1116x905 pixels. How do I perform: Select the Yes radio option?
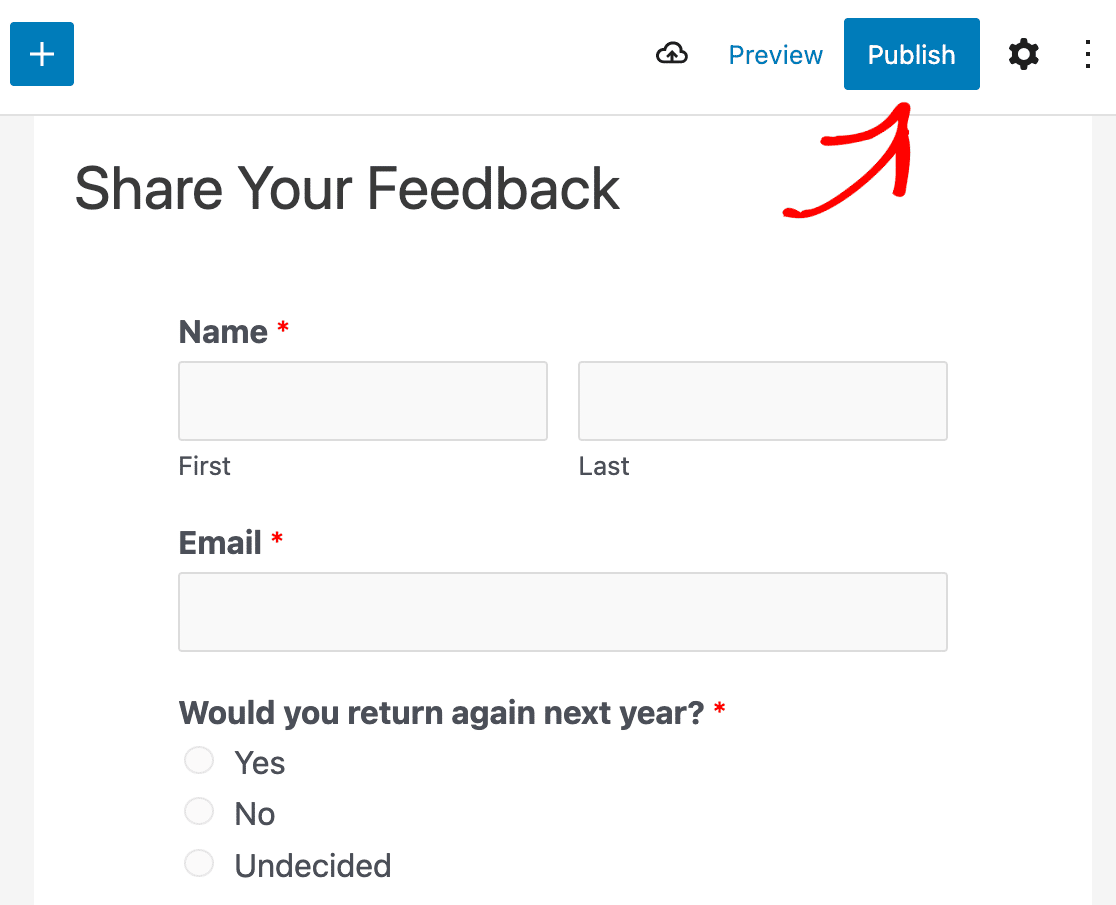tap(199, 760)
